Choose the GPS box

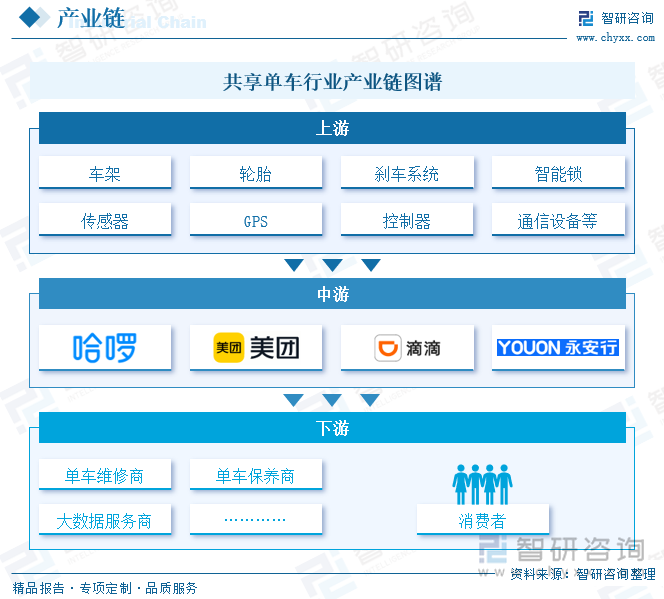pyautogui.click(x=256, y=219)
